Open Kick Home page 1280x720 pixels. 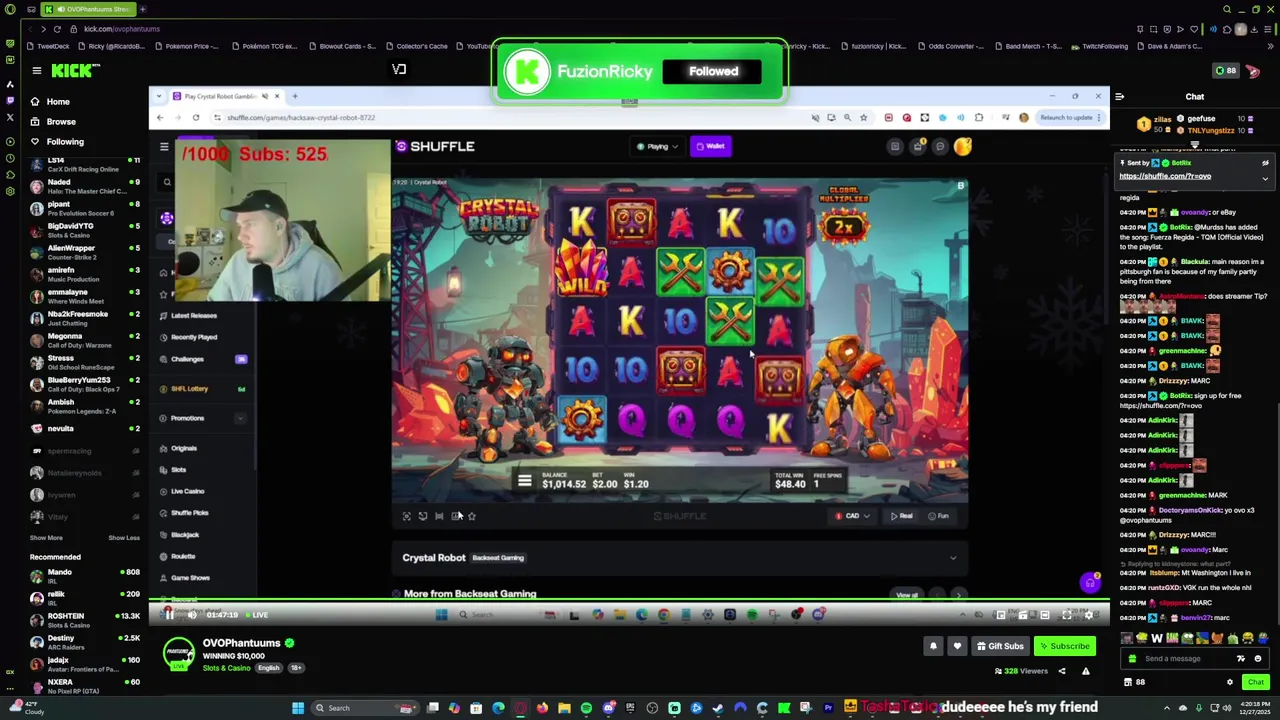(x=57, y=102)
